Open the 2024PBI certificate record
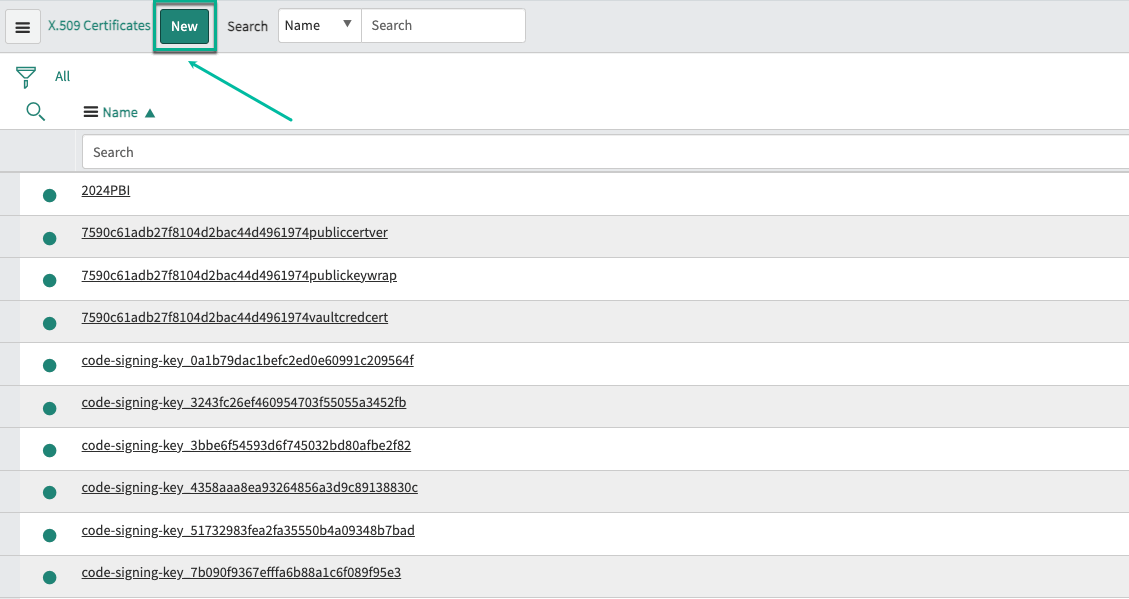 coord(106,190)
